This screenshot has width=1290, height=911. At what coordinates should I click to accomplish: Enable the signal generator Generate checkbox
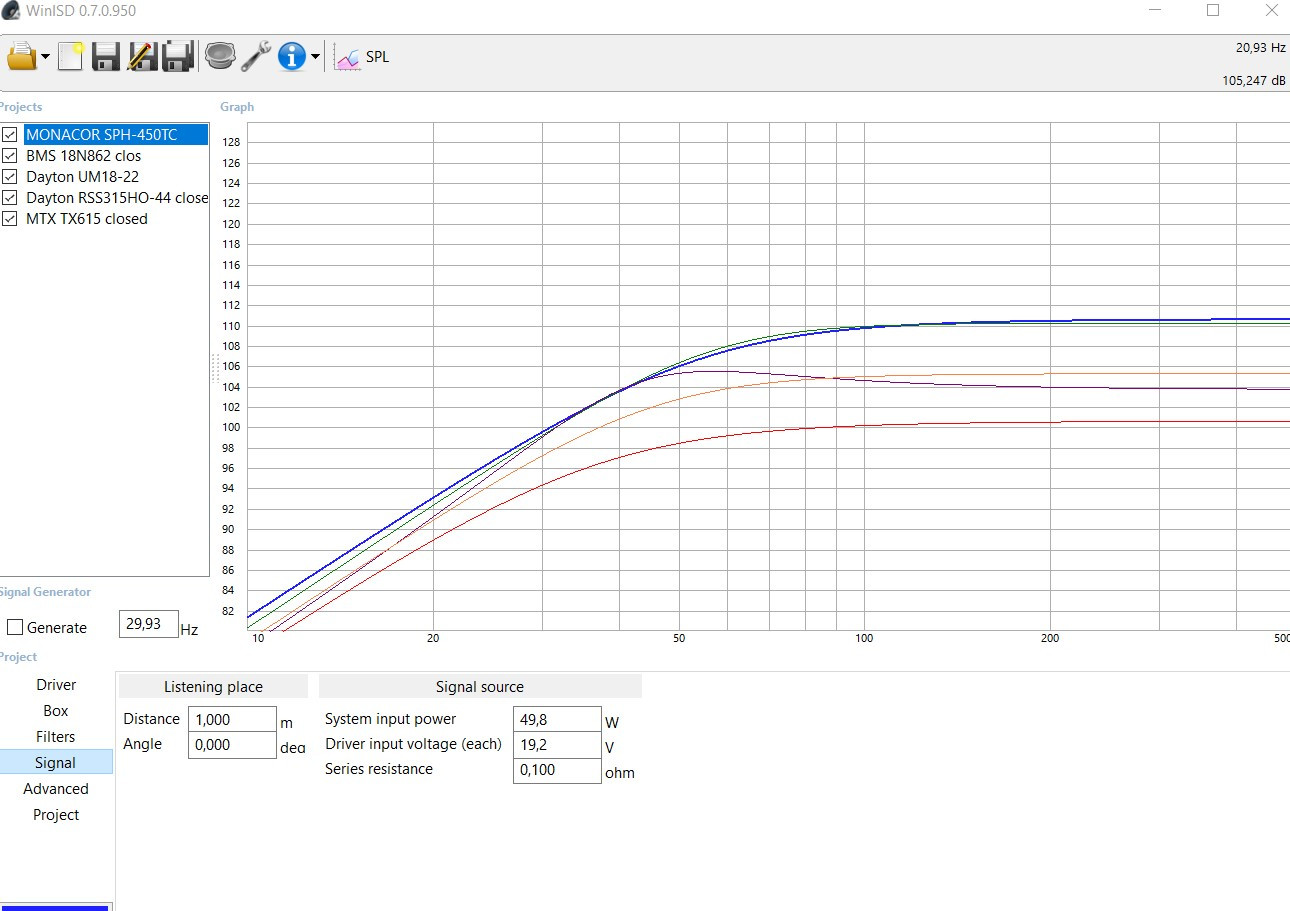click(x=15, y=628)
